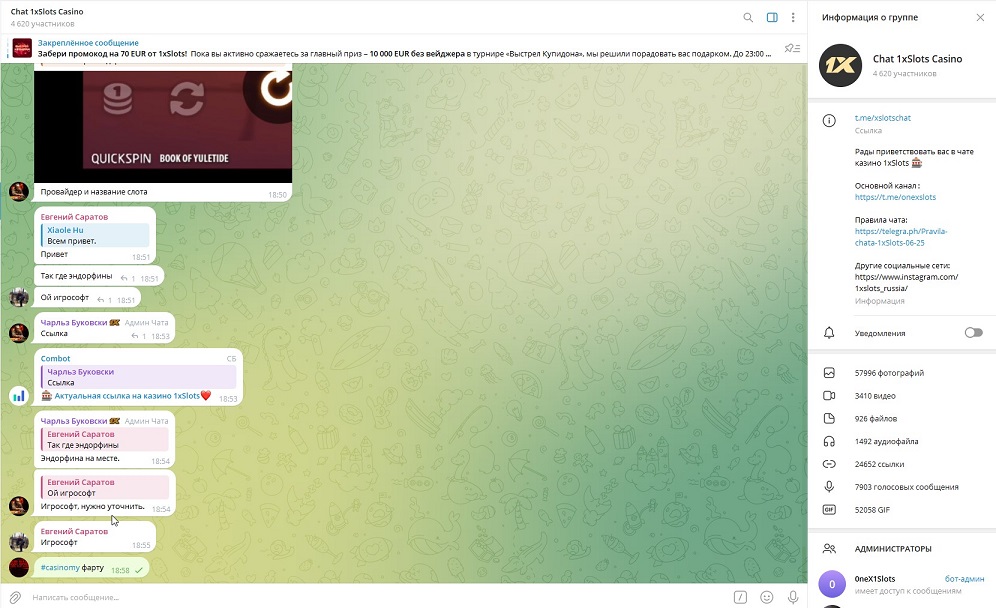Open the Combot sender name

[x=55, y=358]
